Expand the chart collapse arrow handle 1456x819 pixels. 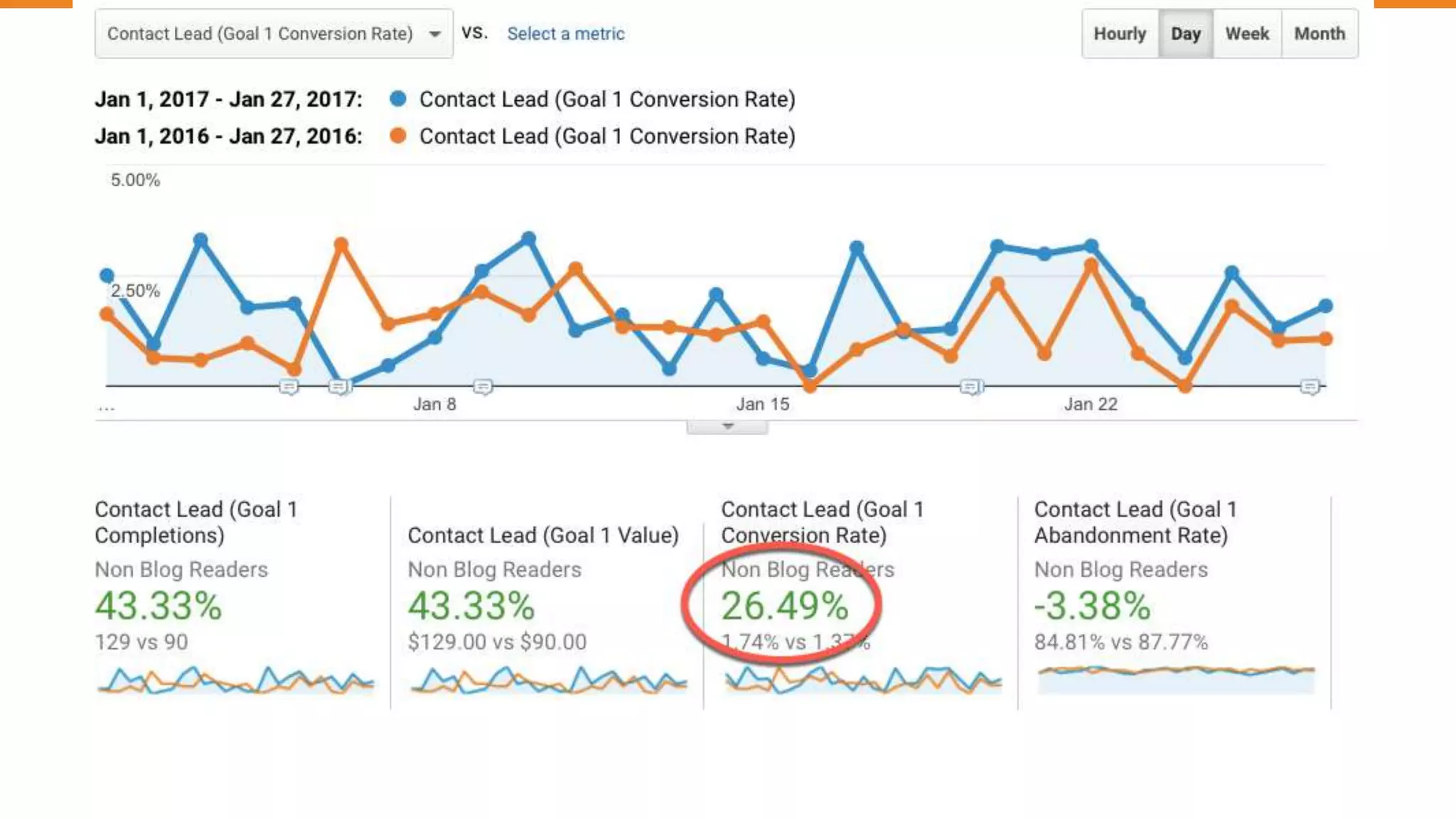point(727,427)
